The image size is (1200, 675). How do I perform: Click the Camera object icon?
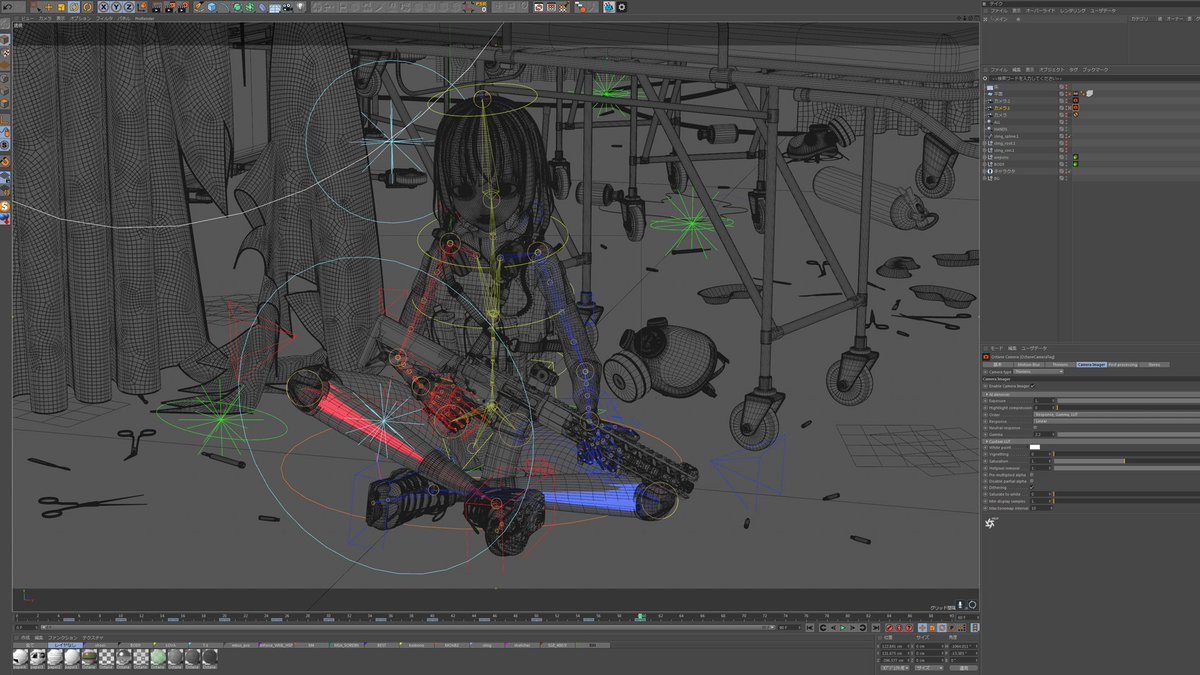pos(288,7)
